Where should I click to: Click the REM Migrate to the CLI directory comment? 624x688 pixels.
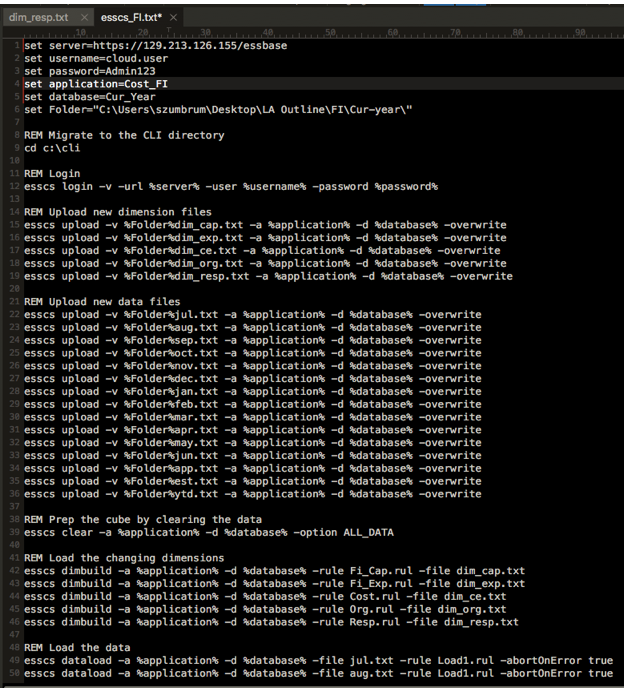point(124,135)
